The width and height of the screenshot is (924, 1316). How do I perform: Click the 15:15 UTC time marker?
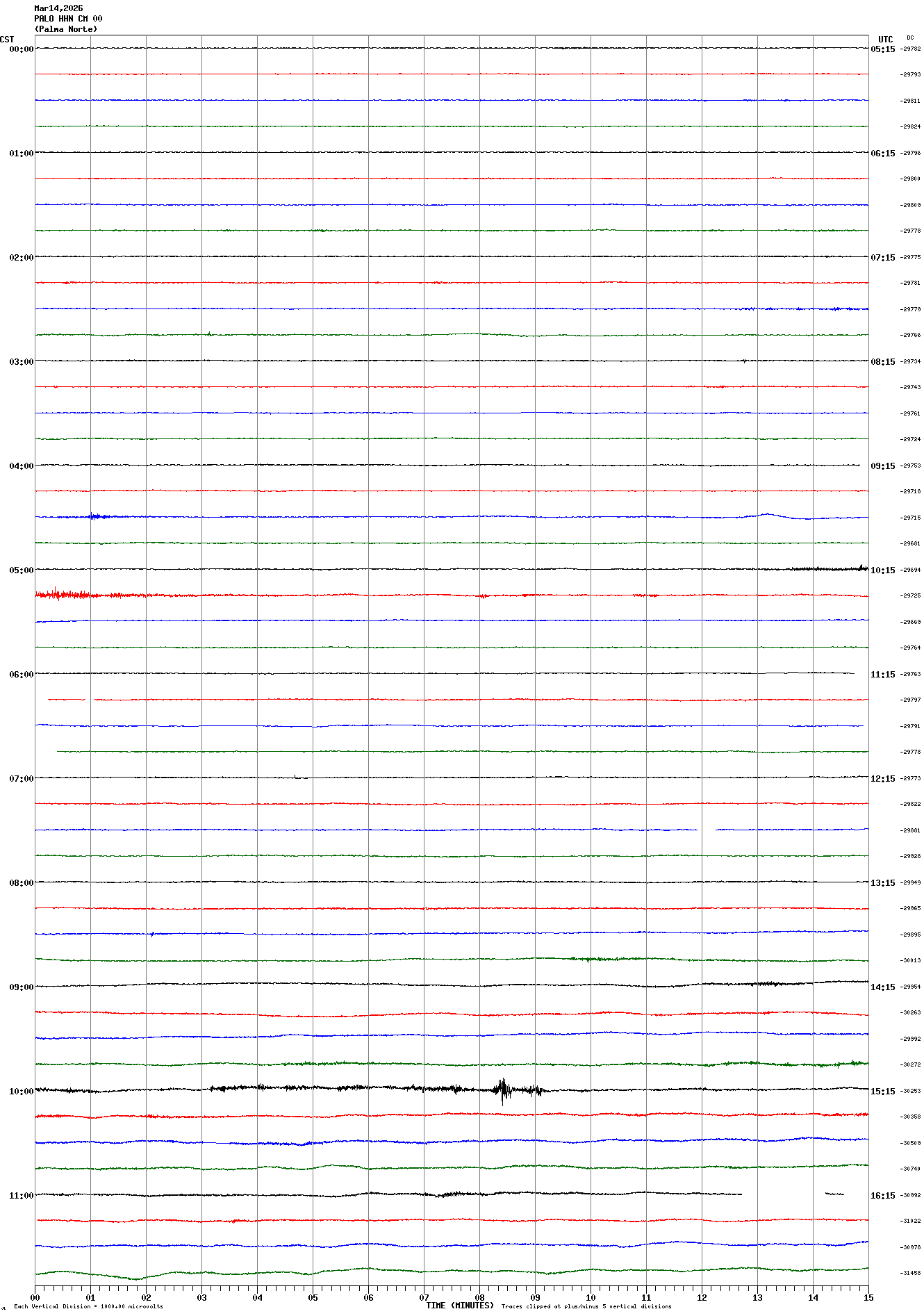click(882, 1092)
